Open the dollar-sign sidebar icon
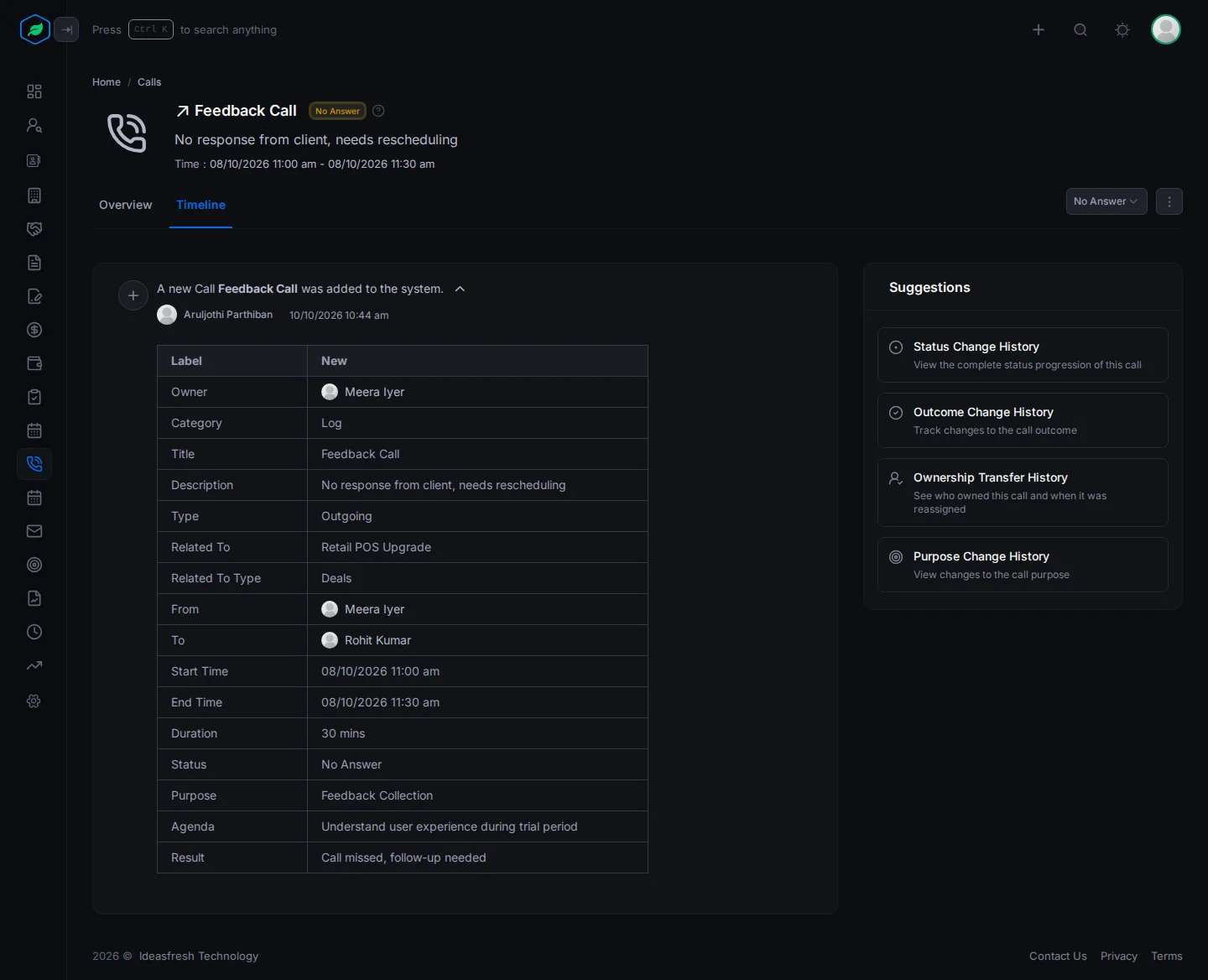Image resolution: width=1208 pixels, height=980 pixels. click(34, 330)
